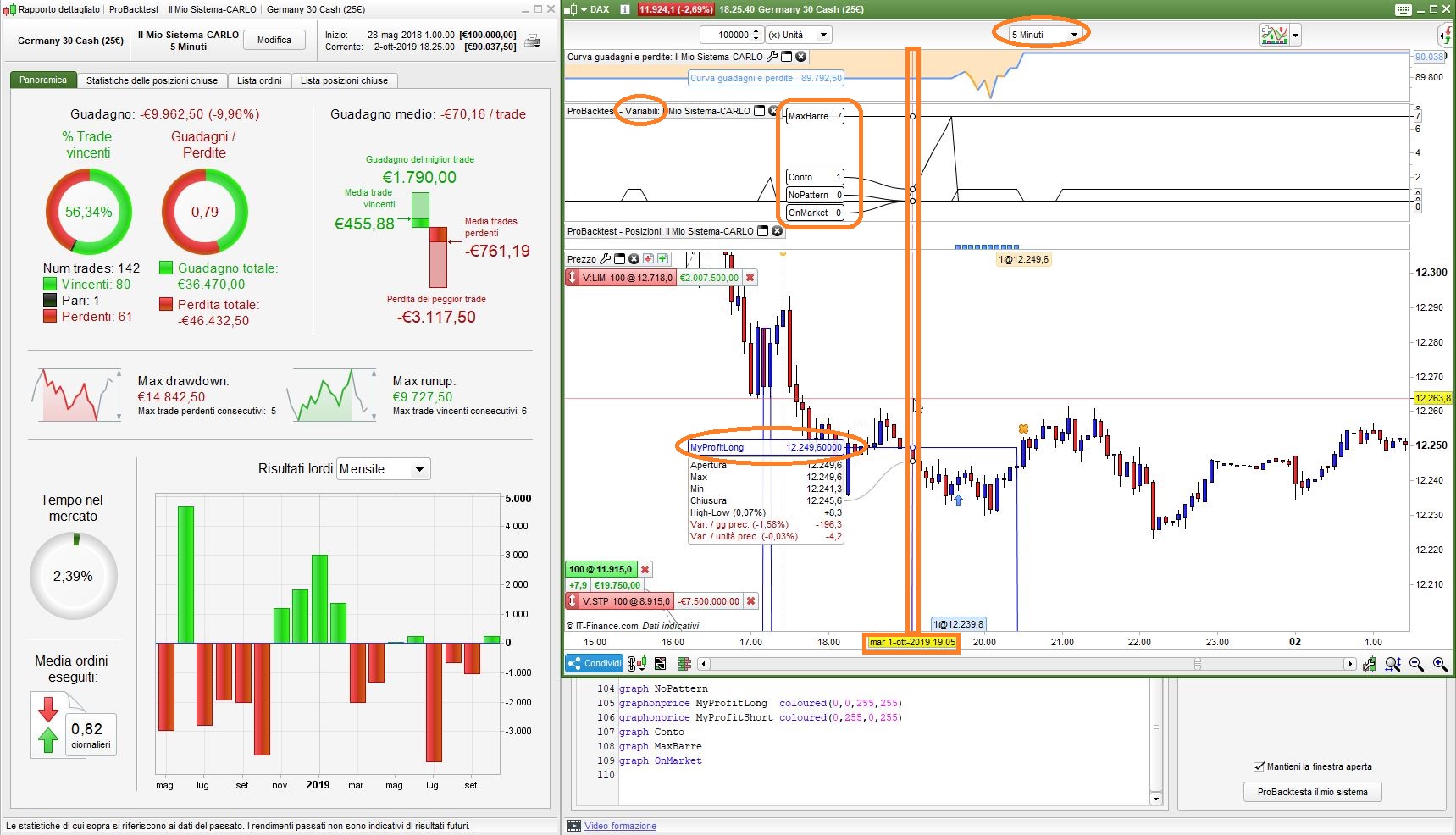Open the dropdown arrow beside the indicator icon
The image size is (1456, 835).
(1295, 36)
